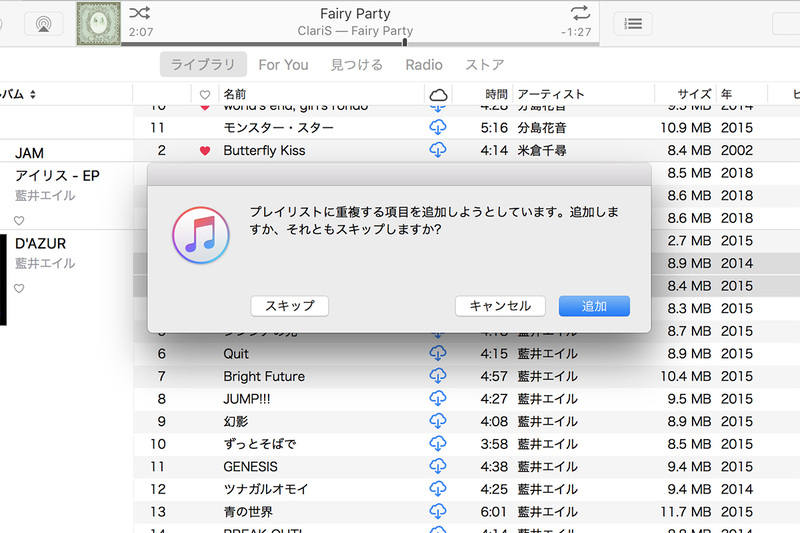Click the 追加 button in dialog

point(594,306)
